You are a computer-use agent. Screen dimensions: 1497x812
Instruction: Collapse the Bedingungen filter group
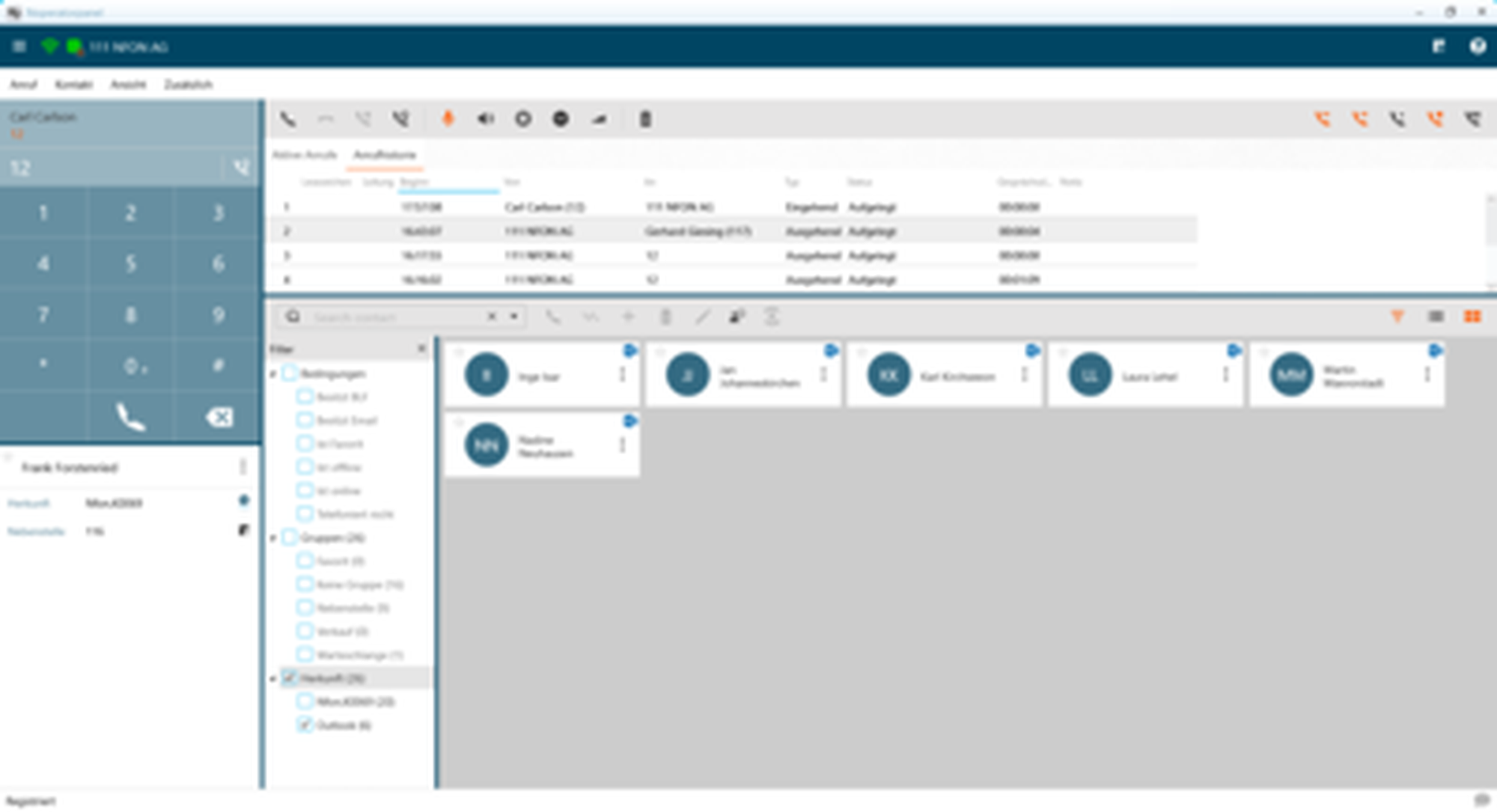tap(273, 373)
